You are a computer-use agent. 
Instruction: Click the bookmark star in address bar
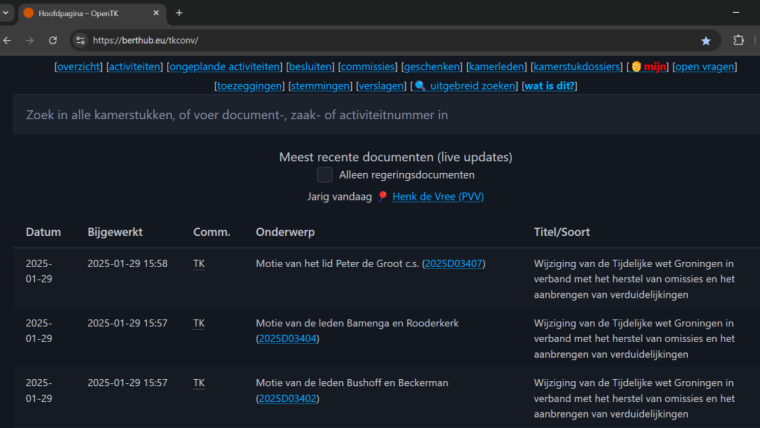706,40
